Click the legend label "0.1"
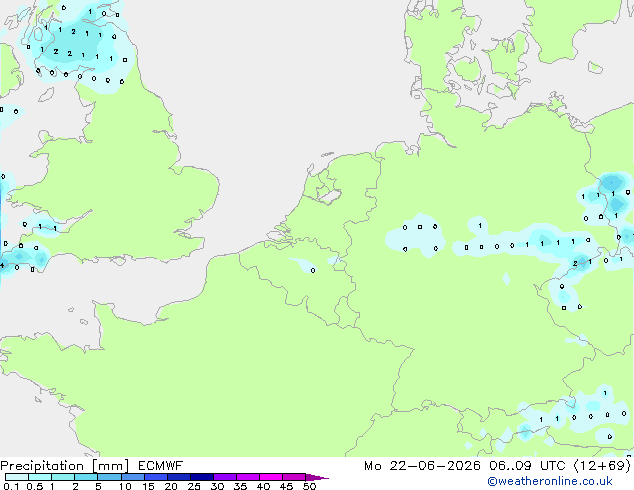The width and height of the screenshot is (634, 490). 11,486
